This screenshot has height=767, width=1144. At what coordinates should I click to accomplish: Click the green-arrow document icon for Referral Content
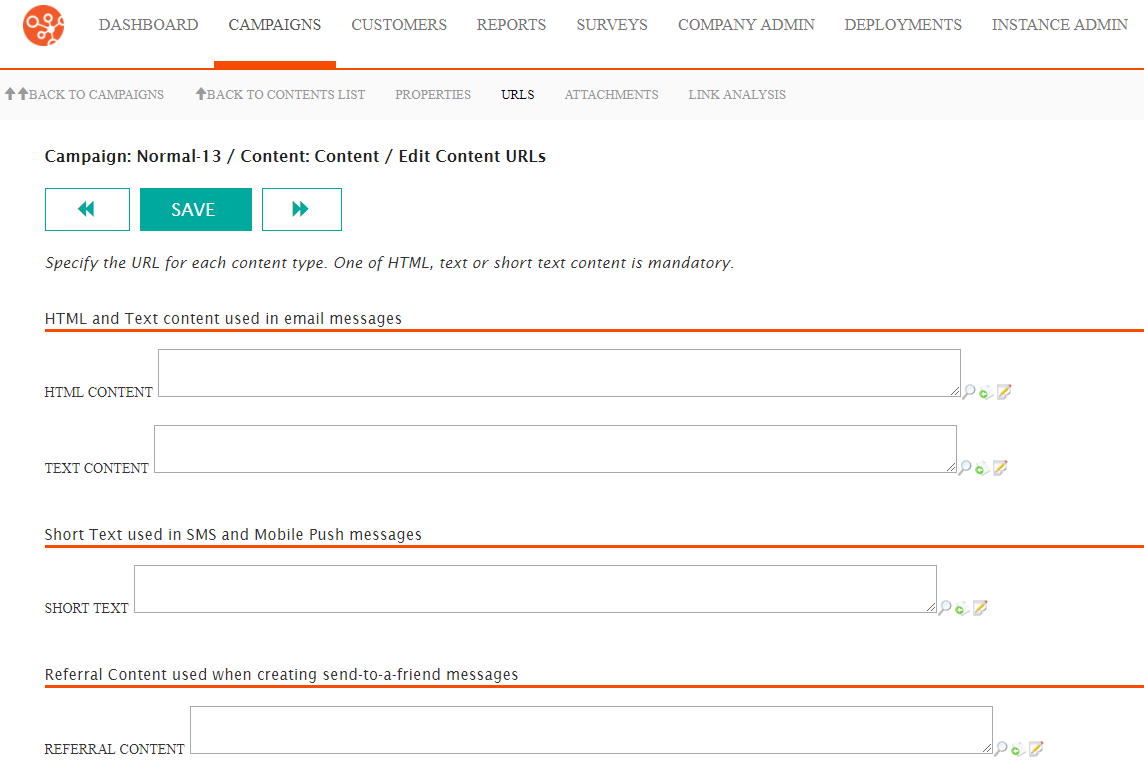(x=1018, y=749)
